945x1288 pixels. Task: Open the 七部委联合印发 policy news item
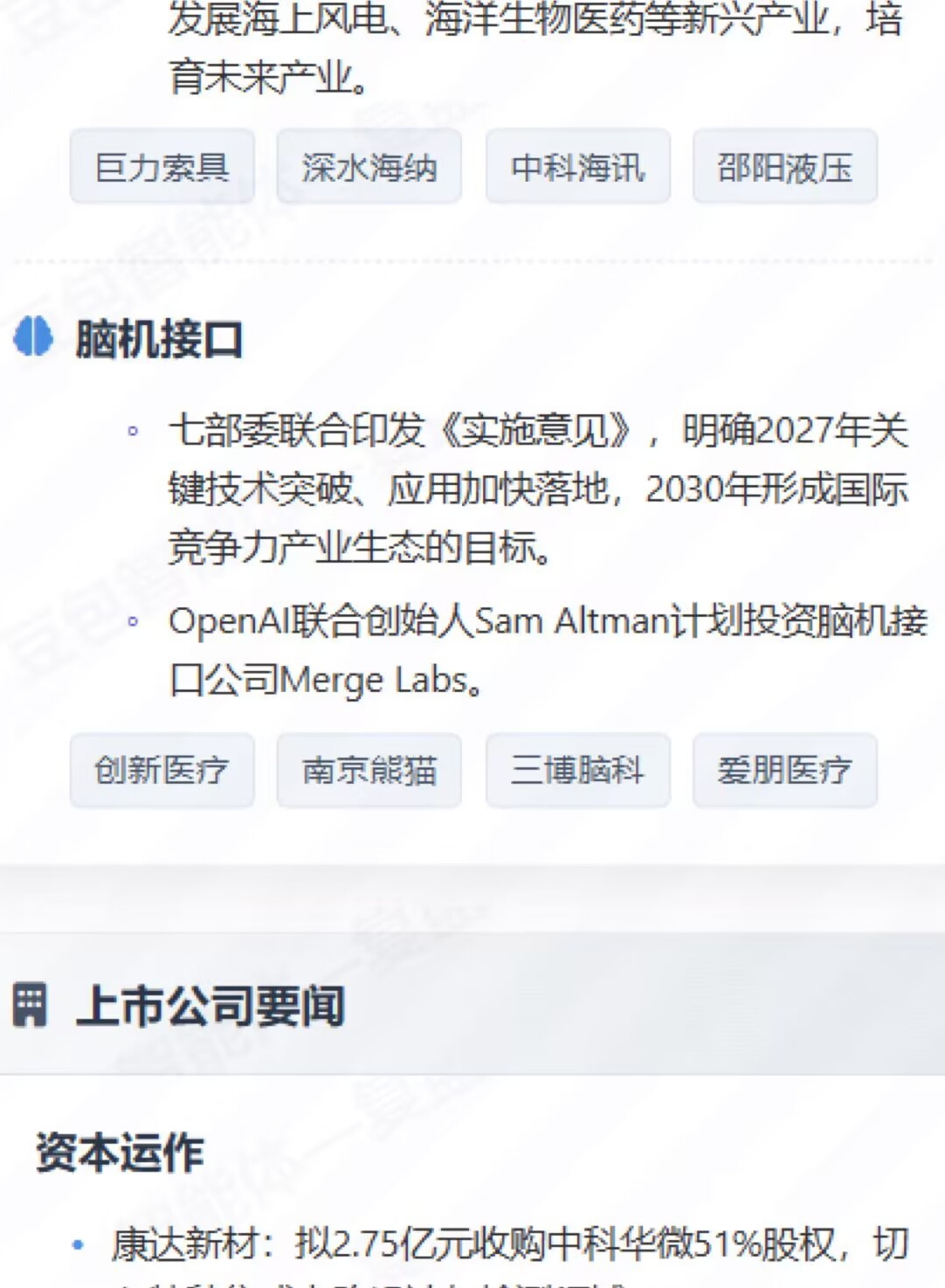539,489
